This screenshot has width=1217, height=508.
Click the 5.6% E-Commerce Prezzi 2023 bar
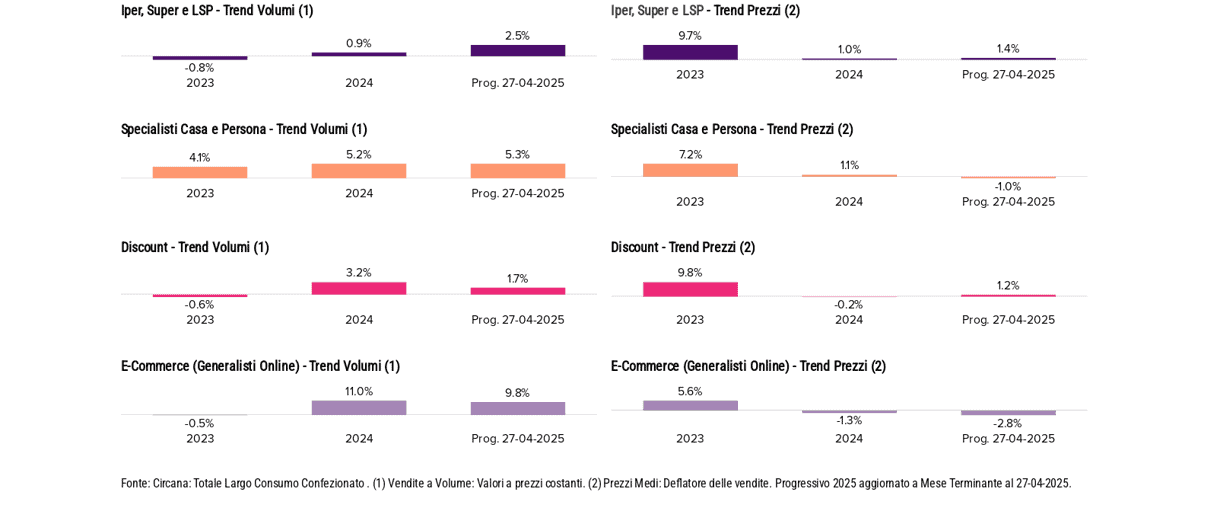[690, 406]
